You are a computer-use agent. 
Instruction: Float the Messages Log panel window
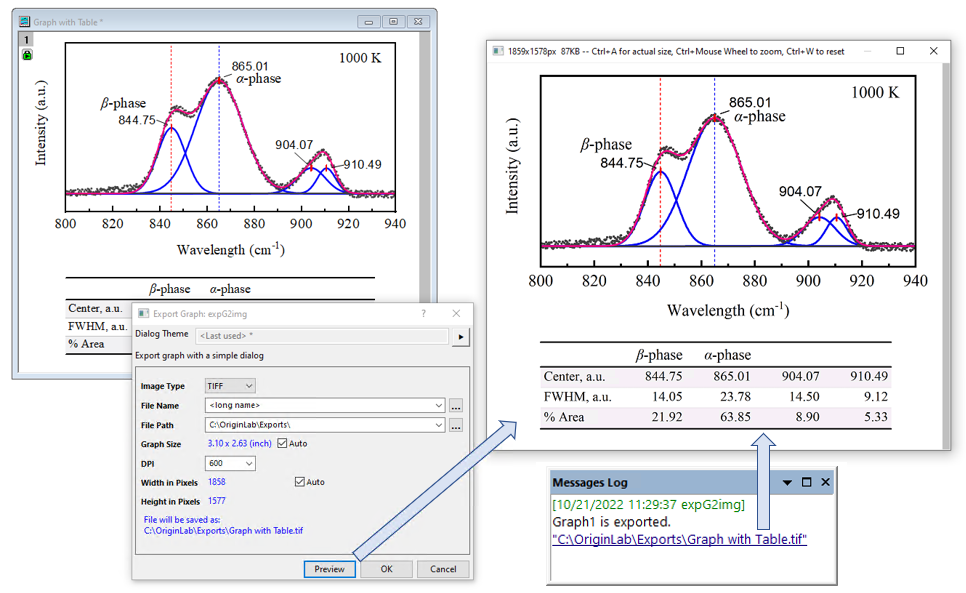click(806, 482)
